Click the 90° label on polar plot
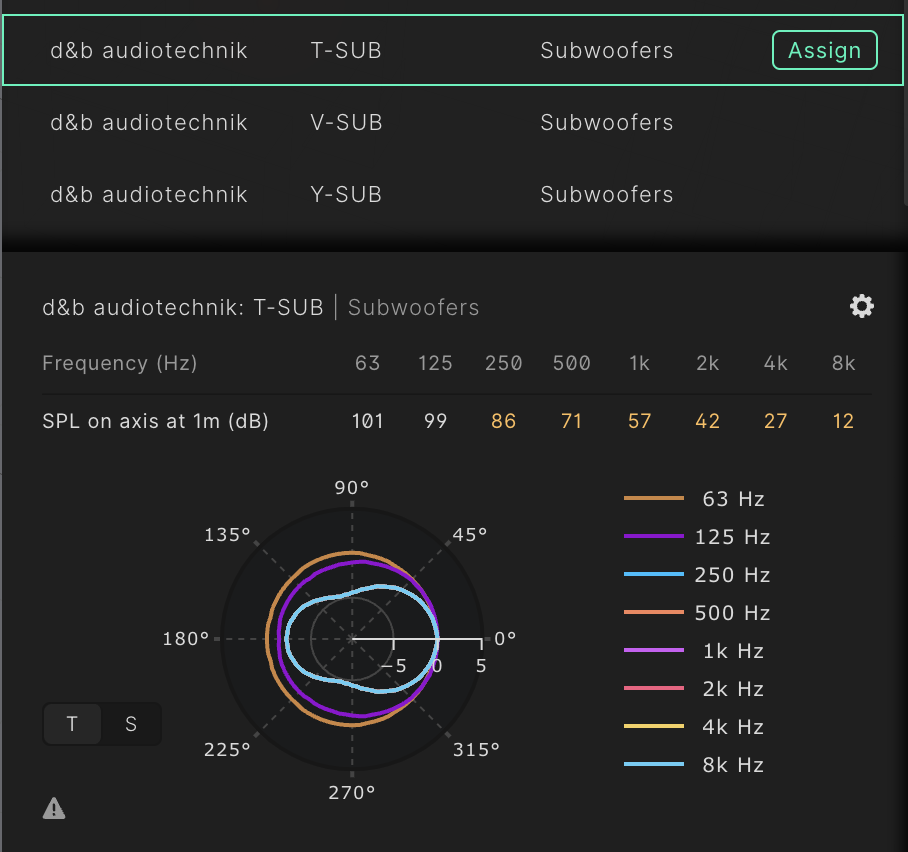Image resolution: width=908 pixels, height=852 pixels. [x=352, y=488]
